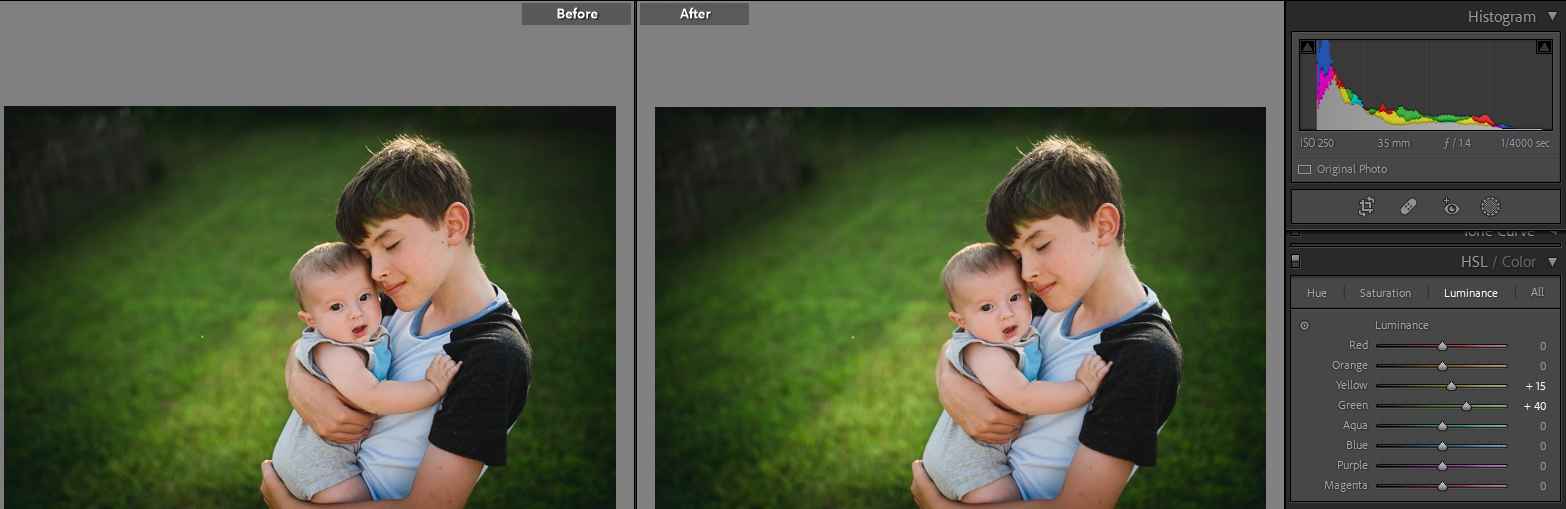Select the Red Eye Correction tool

pos(1450,207)
